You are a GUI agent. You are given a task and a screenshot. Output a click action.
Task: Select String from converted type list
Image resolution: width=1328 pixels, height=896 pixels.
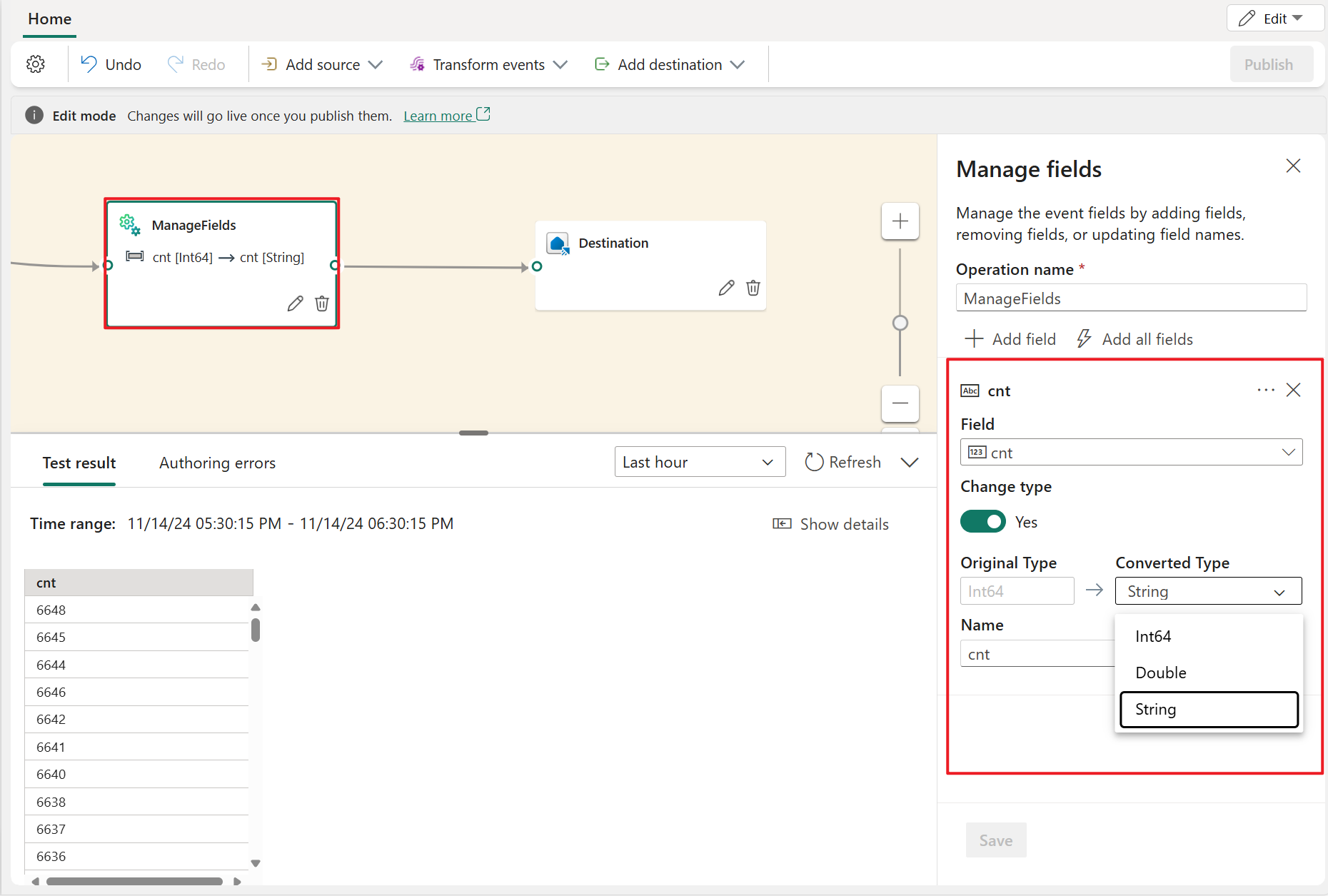coord(1209,710)
